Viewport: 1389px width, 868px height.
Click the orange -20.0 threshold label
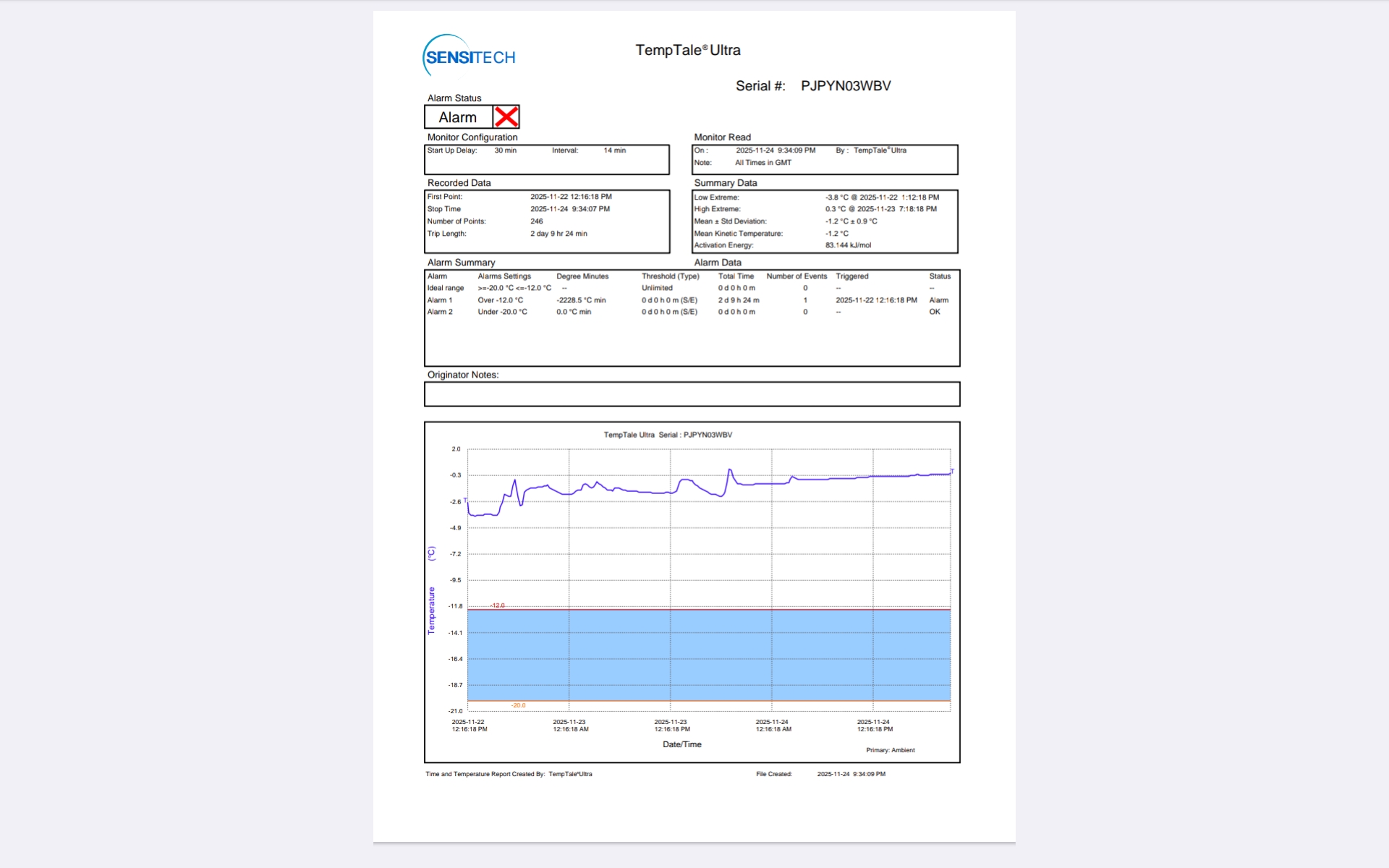[x=518, y=705]
